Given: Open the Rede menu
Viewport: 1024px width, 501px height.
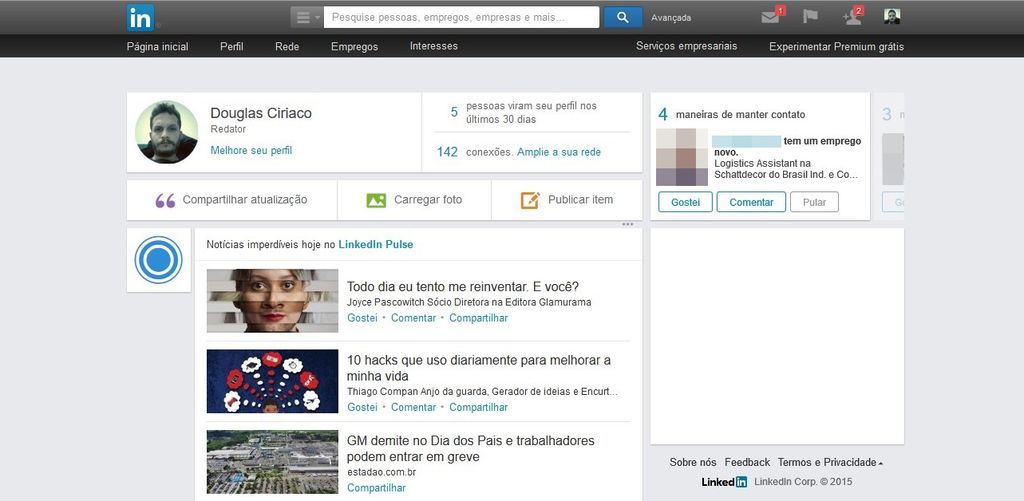Looking at the screenshot, I should tap(287, 46).
